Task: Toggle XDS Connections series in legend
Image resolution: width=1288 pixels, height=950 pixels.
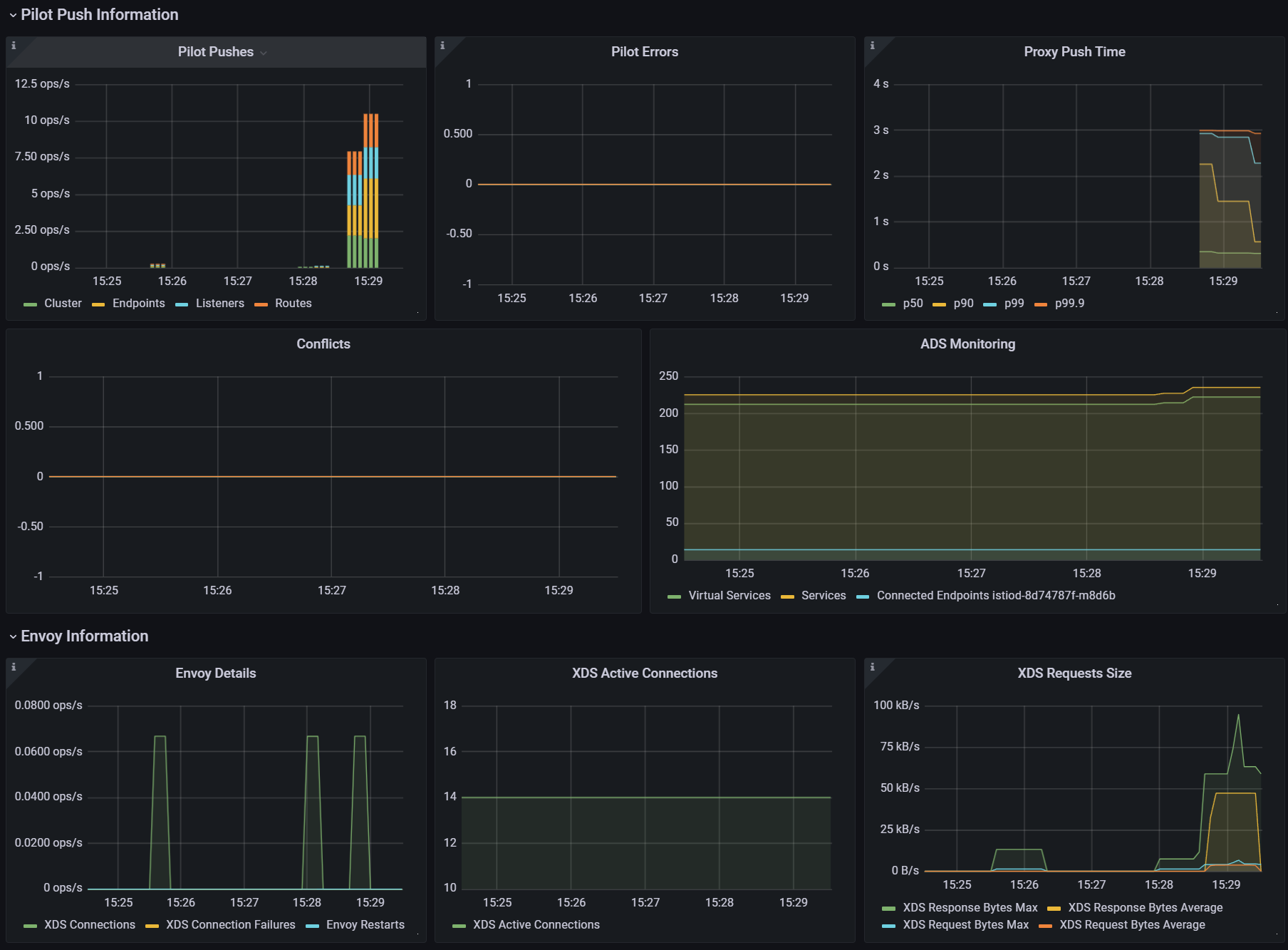Action: [90, 925]
